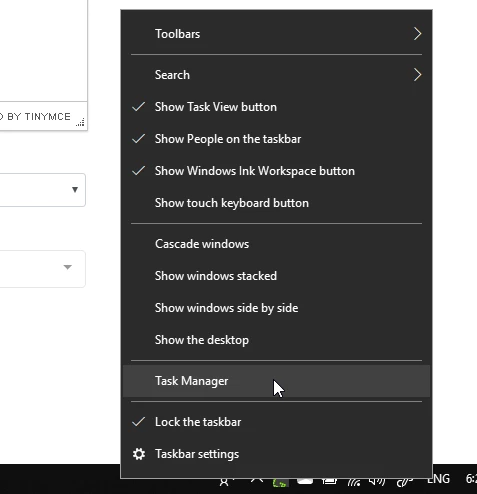Open the Toolbars submenu entry
477x494 pixels.
(276, 34)
